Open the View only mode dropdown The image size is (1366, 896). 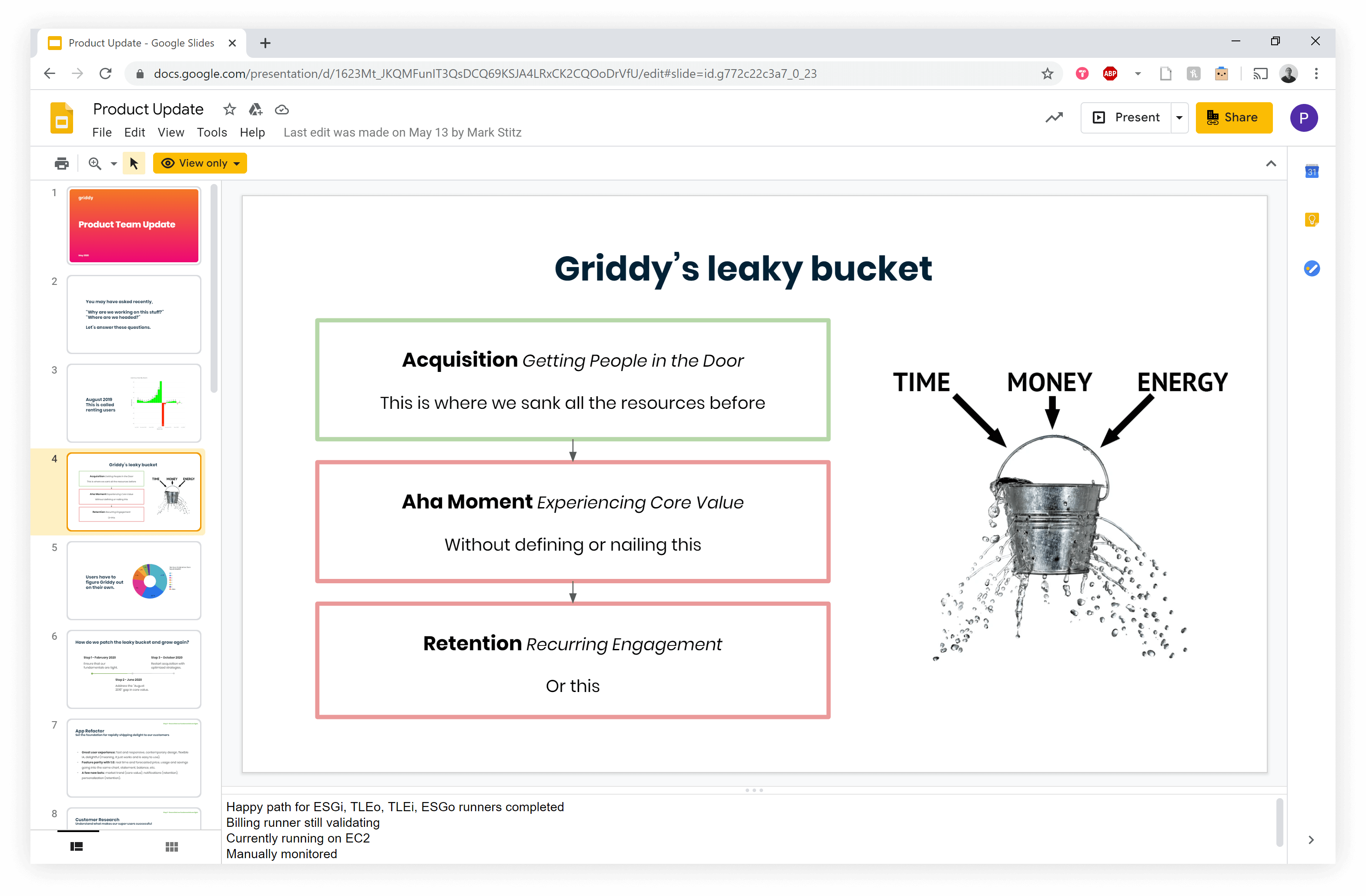[x=200, y=164]
